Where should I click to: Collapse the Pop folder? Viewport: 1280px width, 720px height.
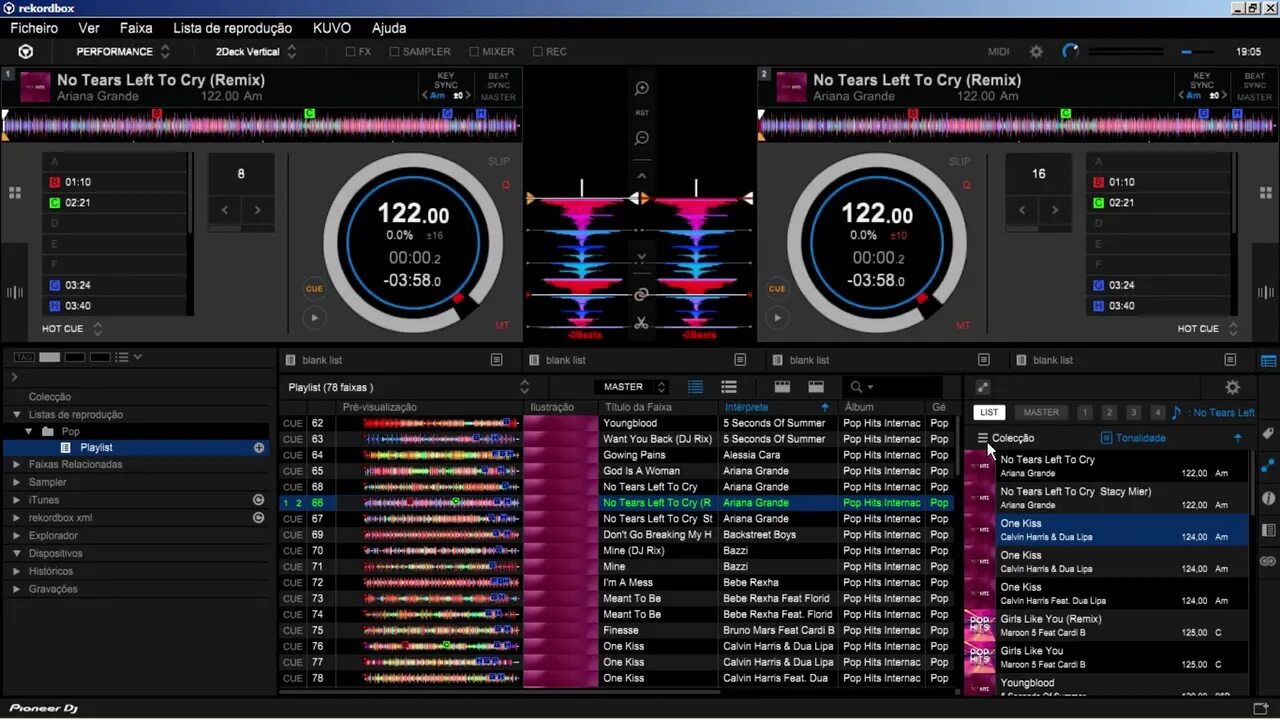point(29,432)
